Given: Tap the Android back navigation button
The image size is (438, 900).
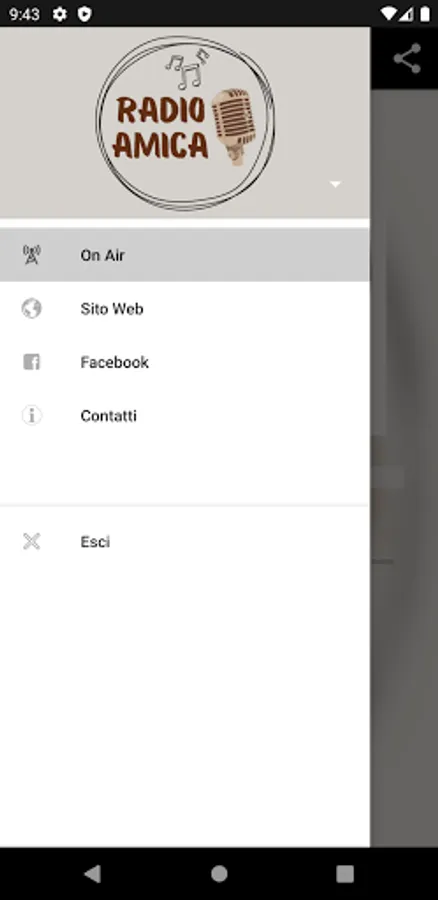Looking at the screenshot, I should pyautogui.click(x=93, y=874).
